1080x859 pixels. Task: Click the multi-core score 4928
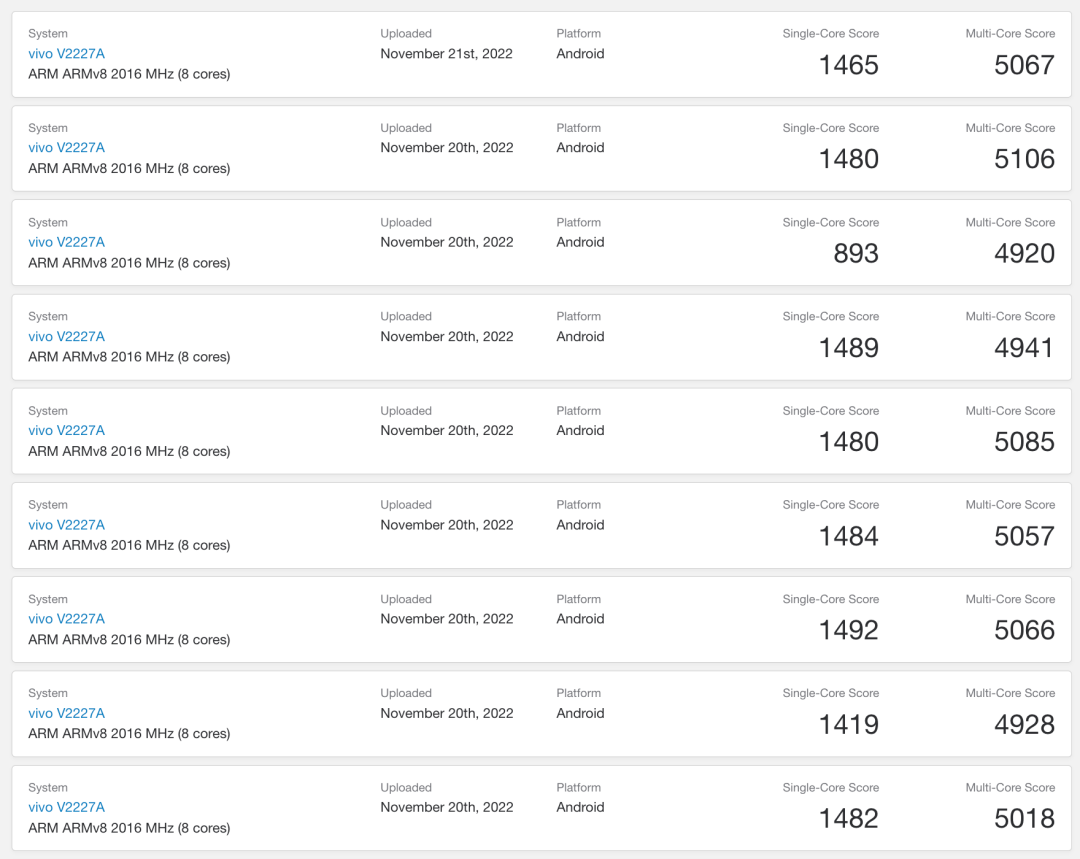click(1024, 725)
